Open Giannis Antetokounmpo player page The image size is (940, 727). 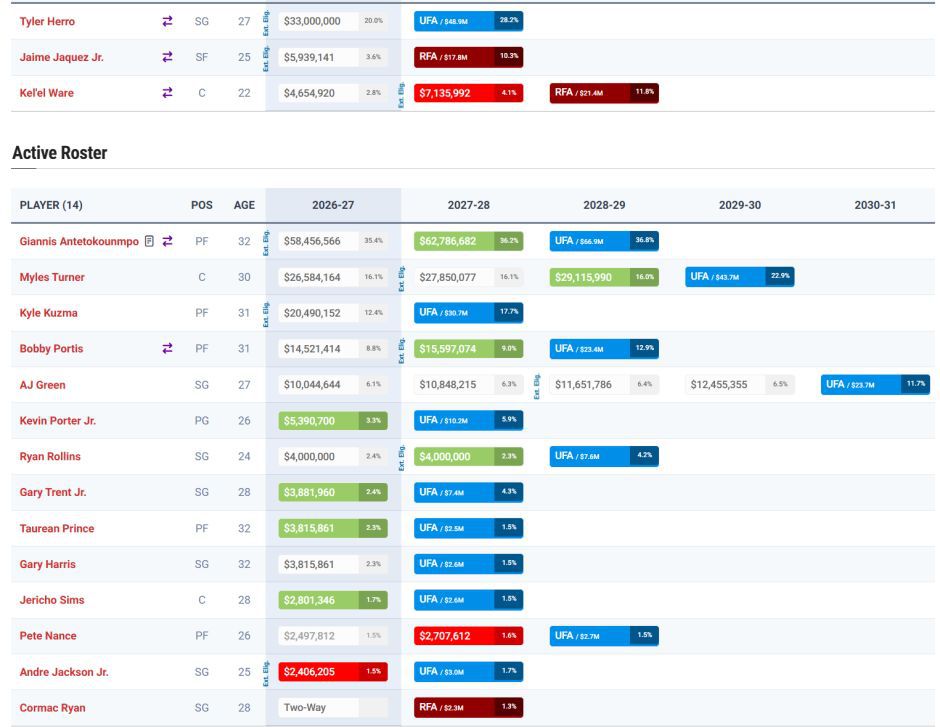point(79,242)
